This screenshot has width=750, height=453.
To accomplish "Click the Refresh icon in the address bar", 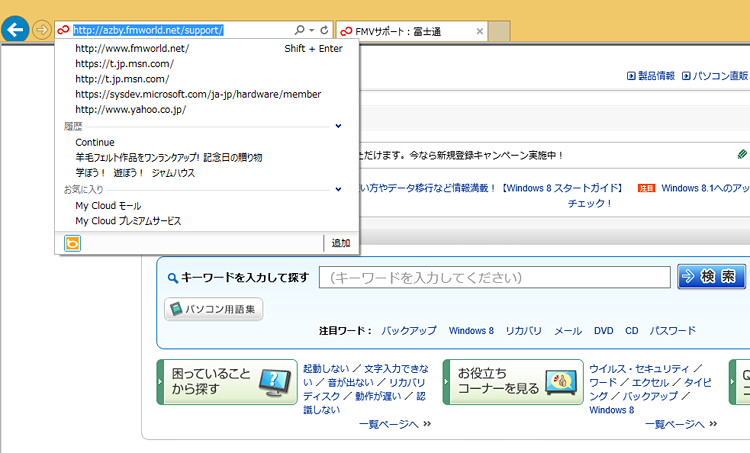I will 324,30.
